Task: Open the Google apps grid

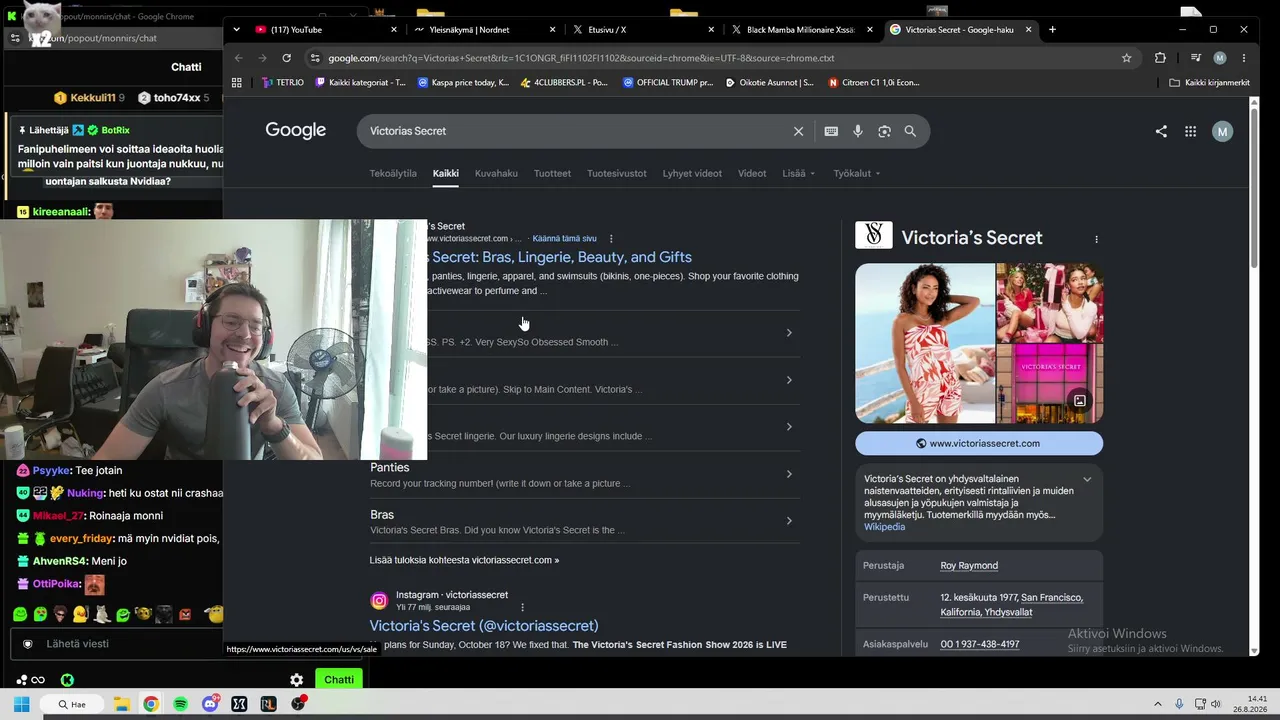Action: tap(1190, 131)
